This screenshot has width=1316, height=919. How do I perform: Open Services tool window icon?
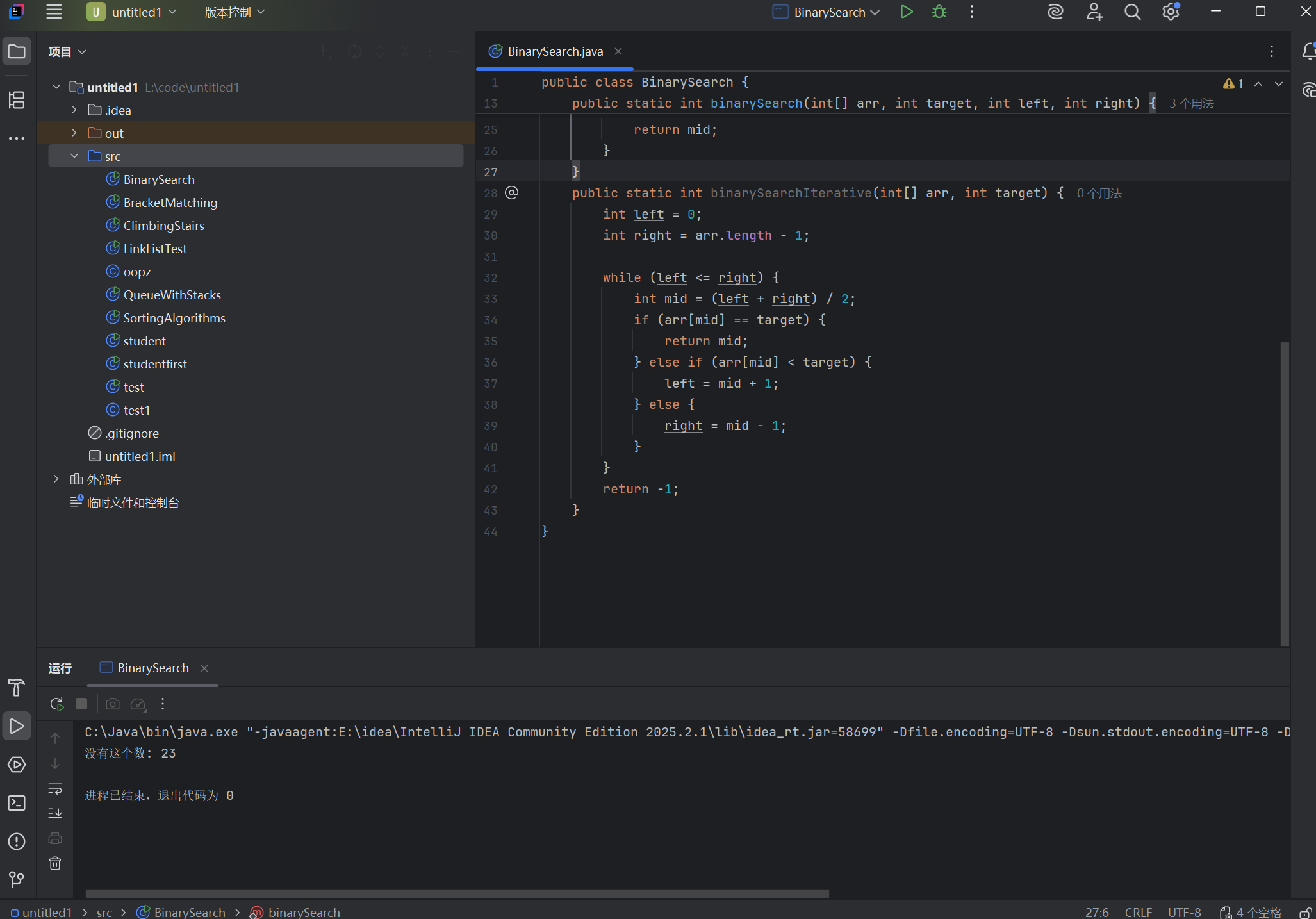(x=17, y=765)
